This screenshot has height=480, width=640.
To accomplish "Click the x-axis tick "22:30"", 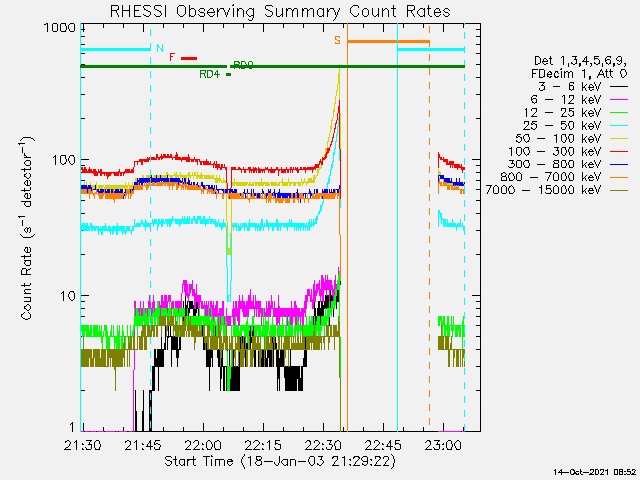I will 324,445.
